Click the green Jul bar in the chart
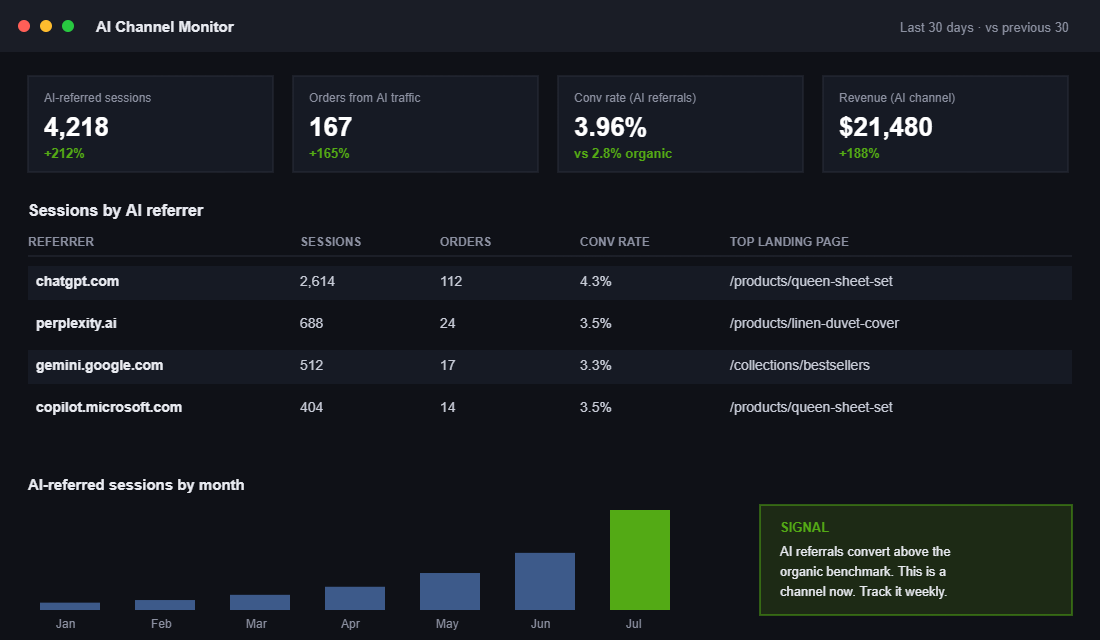The image size is (1100, 640). [640, 560]
